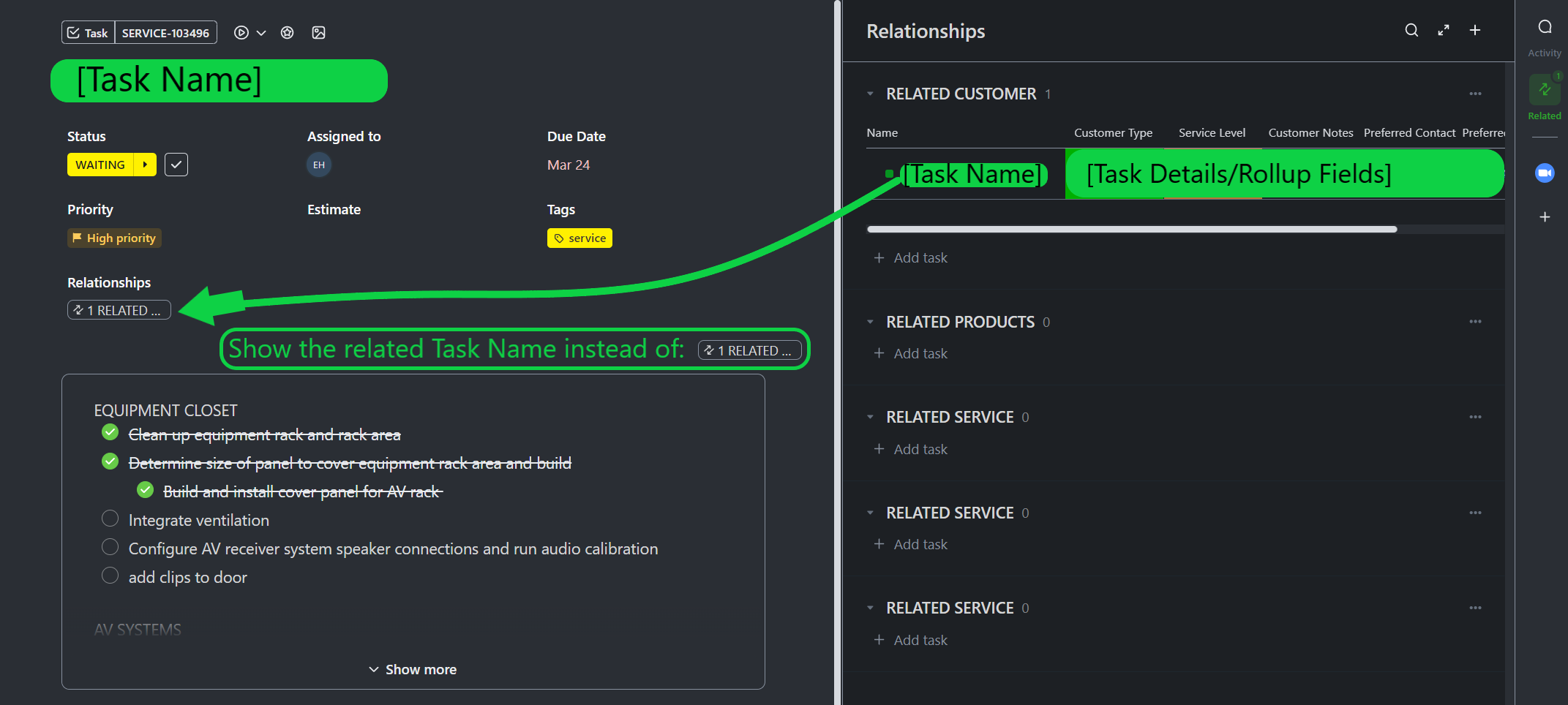Expand the Relationships panel to full screen

click(1443, 31)
